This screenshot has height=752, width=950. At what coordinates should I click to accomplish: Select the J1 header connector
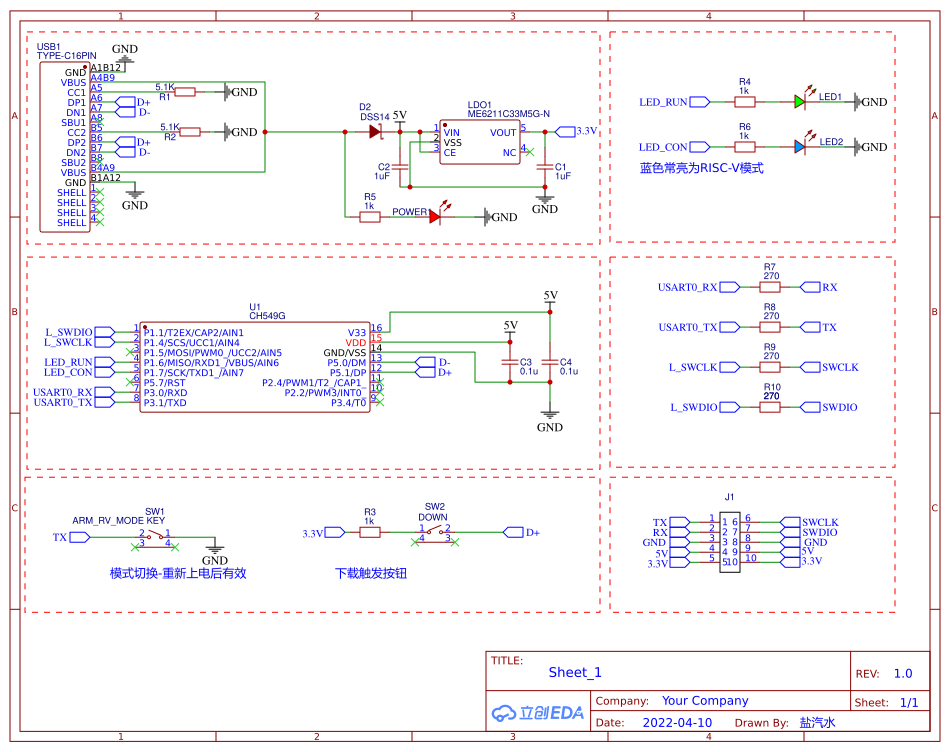coord(729,540)
